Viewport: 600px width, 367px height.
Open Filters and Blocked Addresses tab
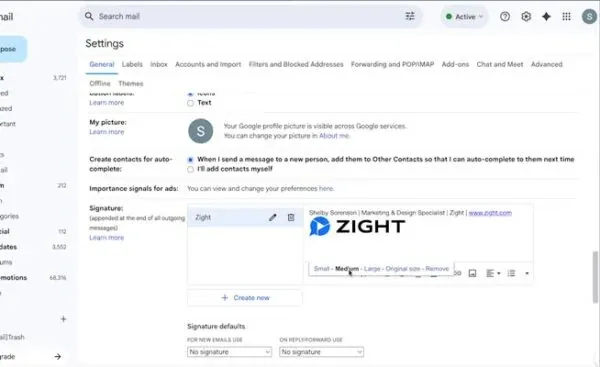pos(296,64)
